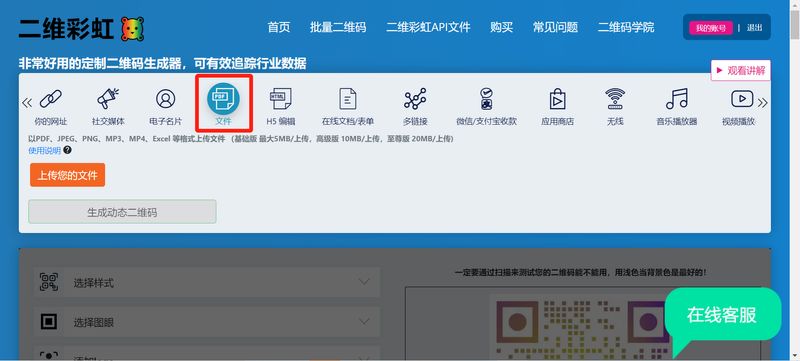Go to 二维彩虹API文件 page

(x=428, y=28)
